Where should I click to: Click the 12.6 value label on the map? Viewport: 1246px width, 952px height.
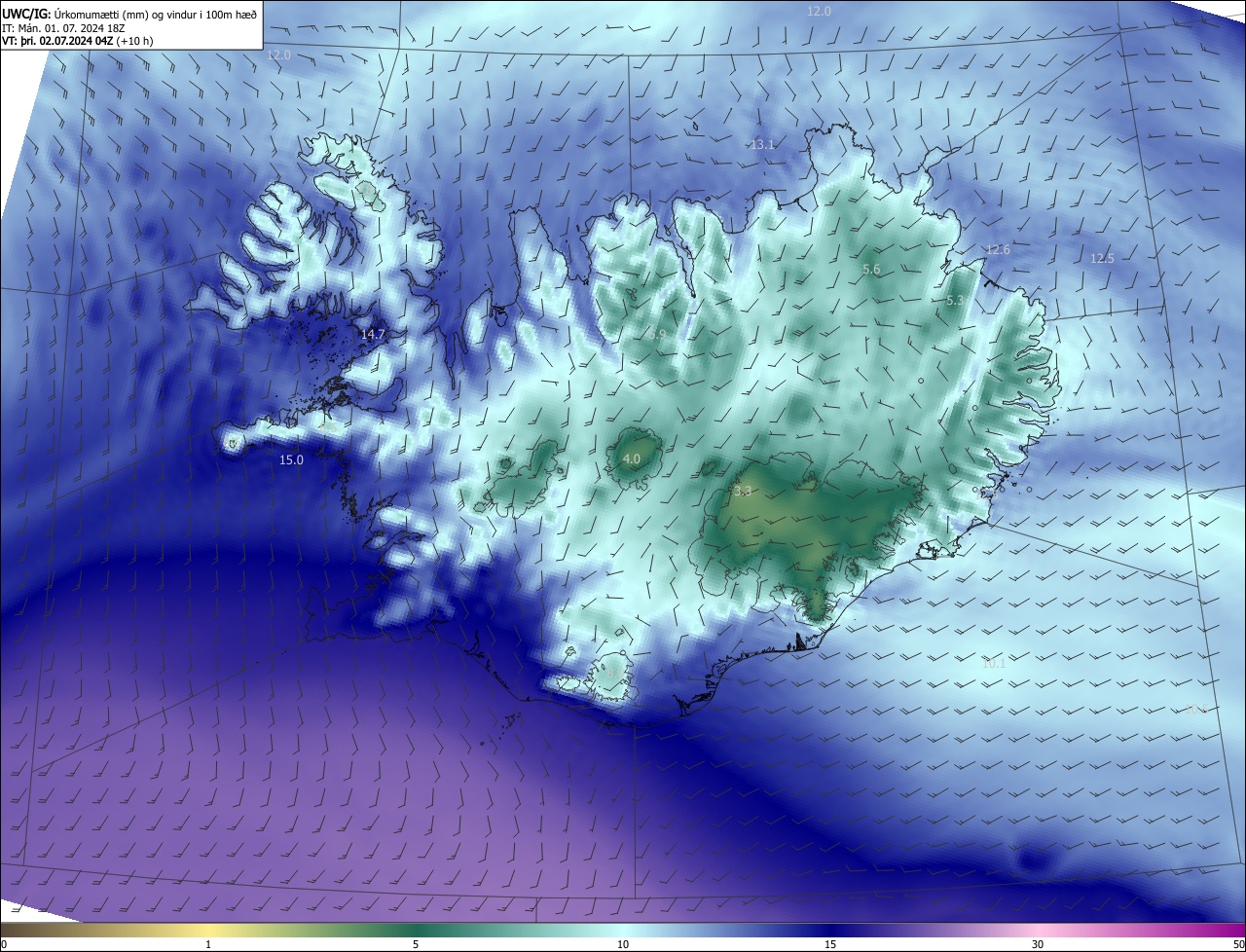(x=998, y=250)
